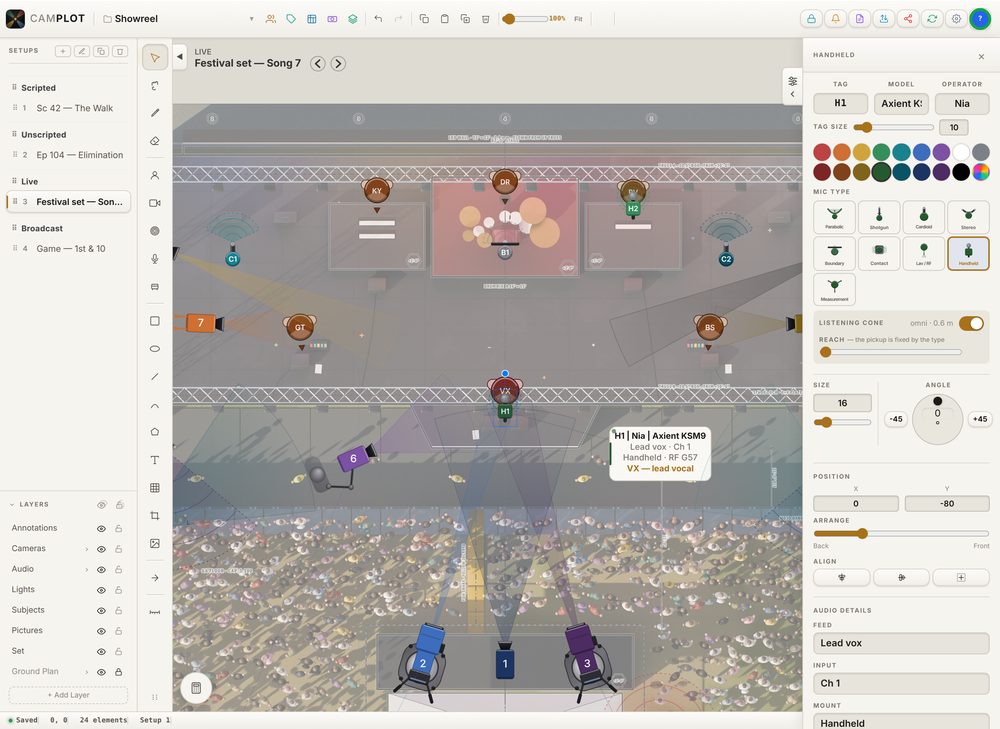Select the microphone tool in toolbar
Screen dimensions: 1000x729
click(155, 258)
